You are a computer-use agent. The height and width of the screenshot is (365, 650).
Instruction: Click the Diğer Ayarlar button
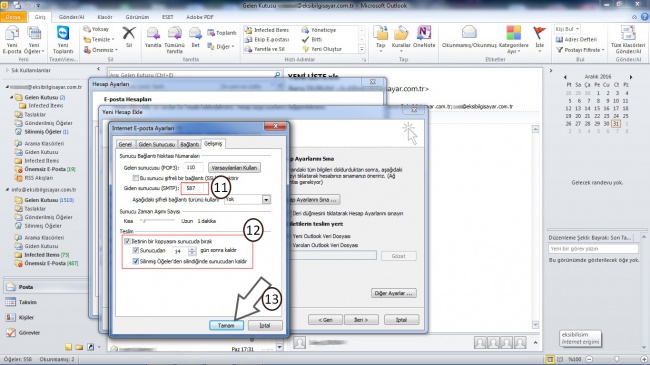point(393,293)
